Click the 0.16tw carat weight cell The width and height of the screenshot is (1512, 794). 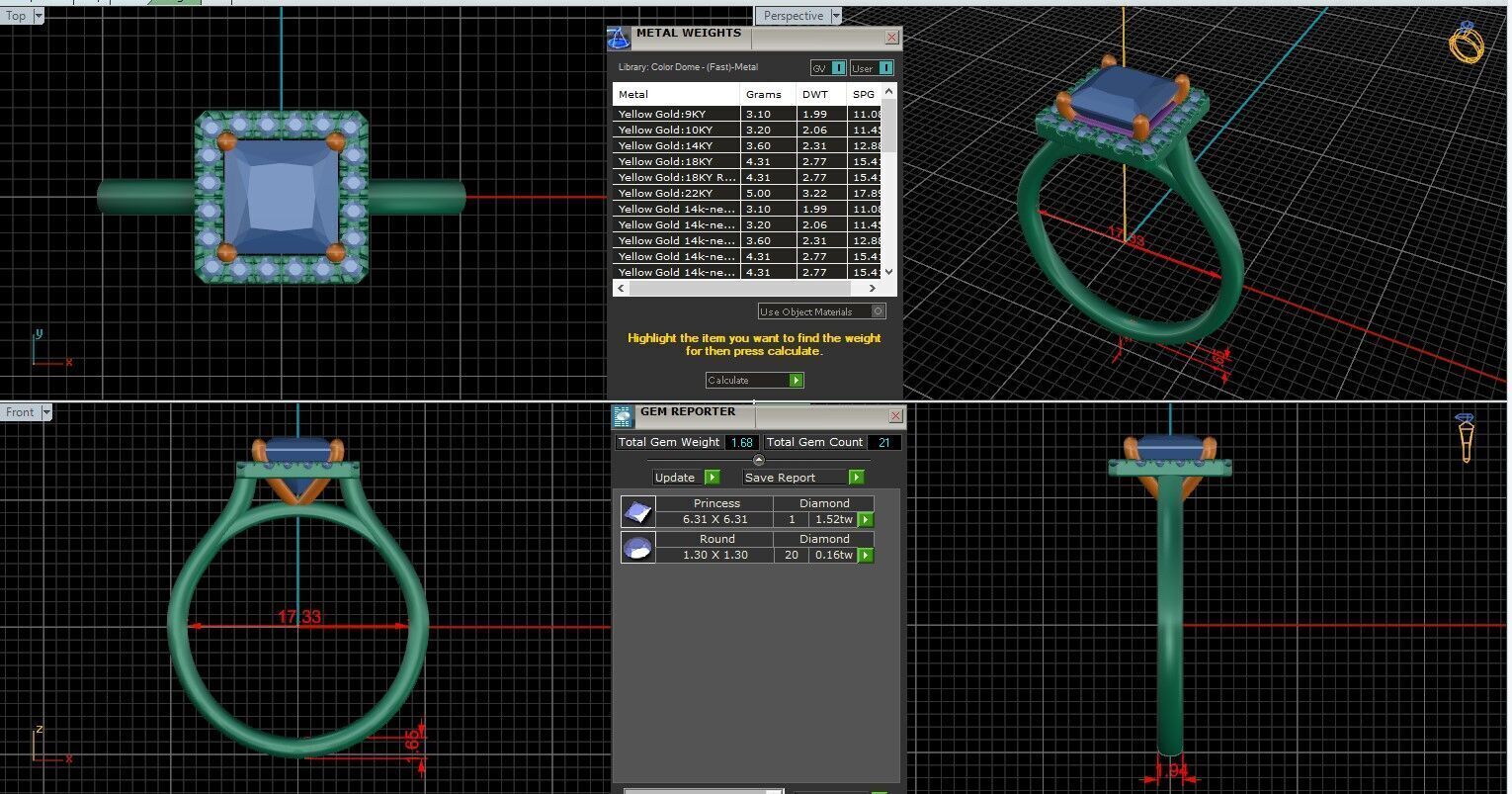click(x=834, y=556)
